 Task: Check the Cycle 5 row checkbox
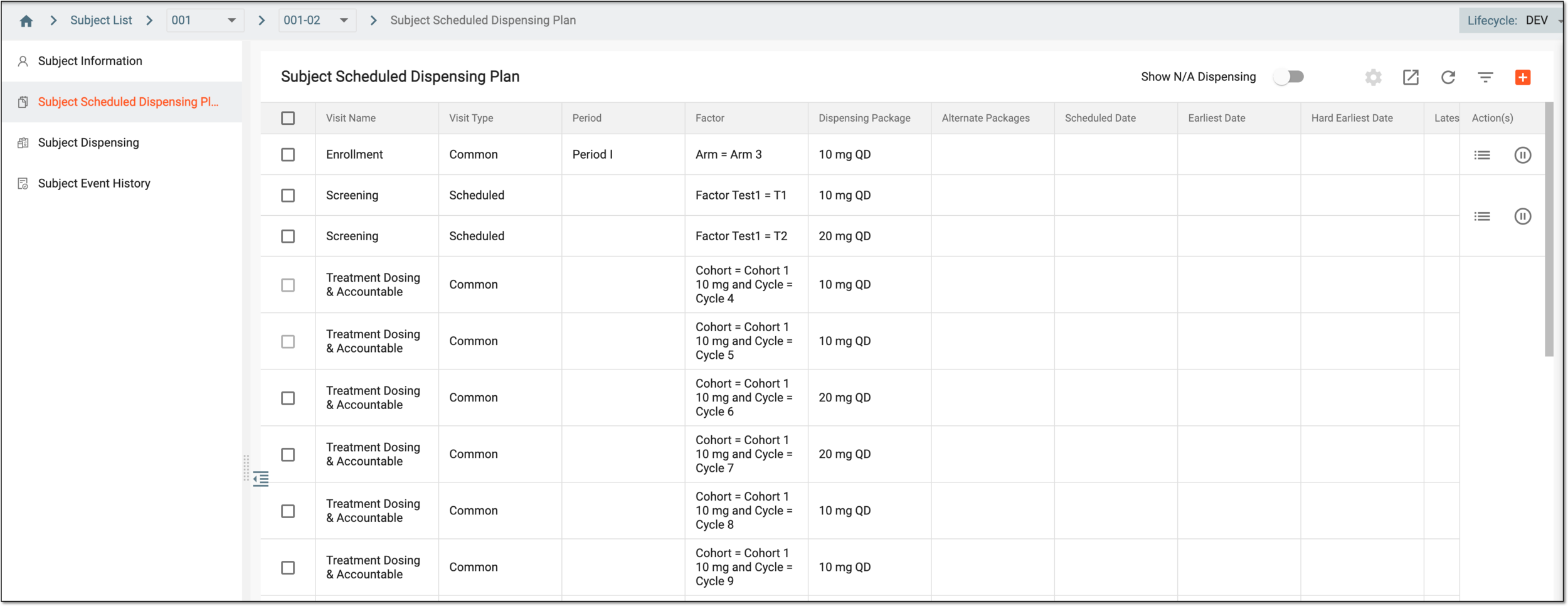click(x=288, y=341)
